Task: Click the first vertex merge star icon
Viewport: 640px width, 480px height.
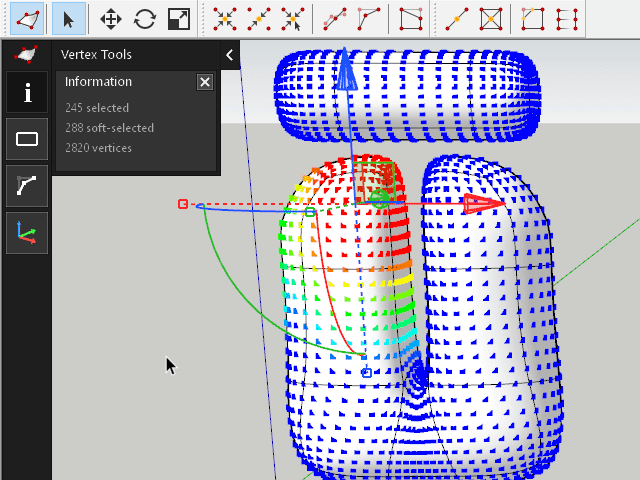Action: (x=225, y=18)
